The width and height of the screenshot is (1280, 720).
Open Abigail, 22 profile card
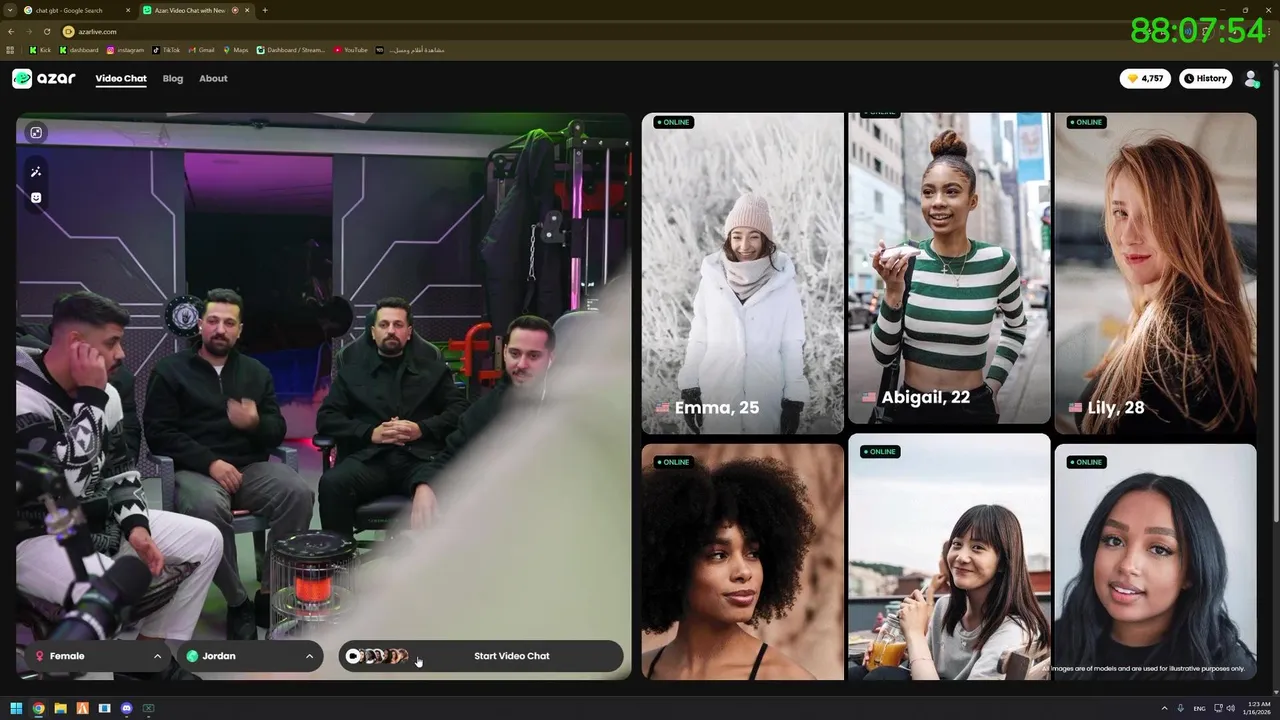coord(949,268)
